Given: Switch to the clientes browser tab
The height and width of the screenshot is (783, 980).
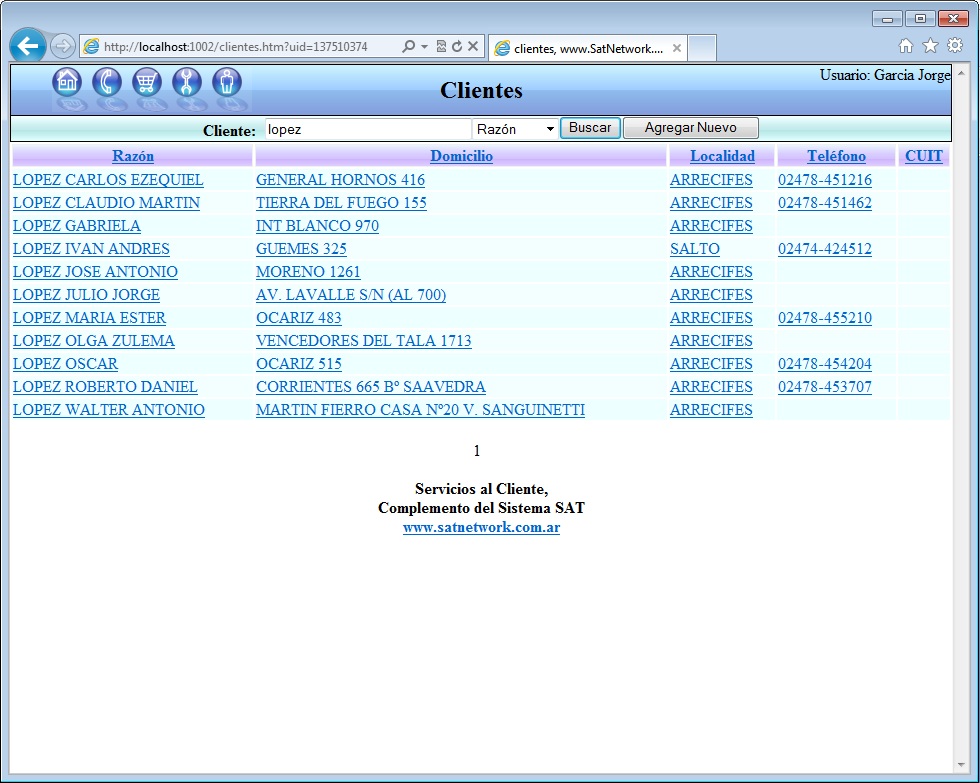Looking at the screenshot, I should (x=580, y=48).
